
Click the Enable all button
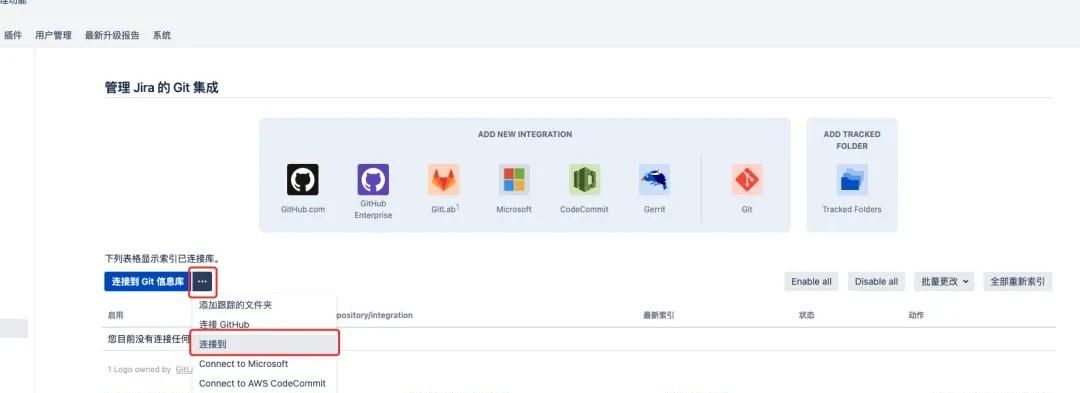[811, 282]
